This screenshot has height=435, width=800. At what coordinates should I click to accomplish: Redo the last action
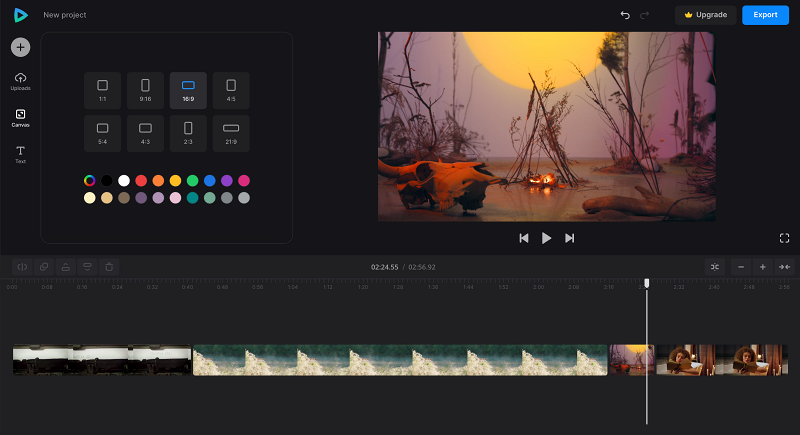(x=644, y=15)
